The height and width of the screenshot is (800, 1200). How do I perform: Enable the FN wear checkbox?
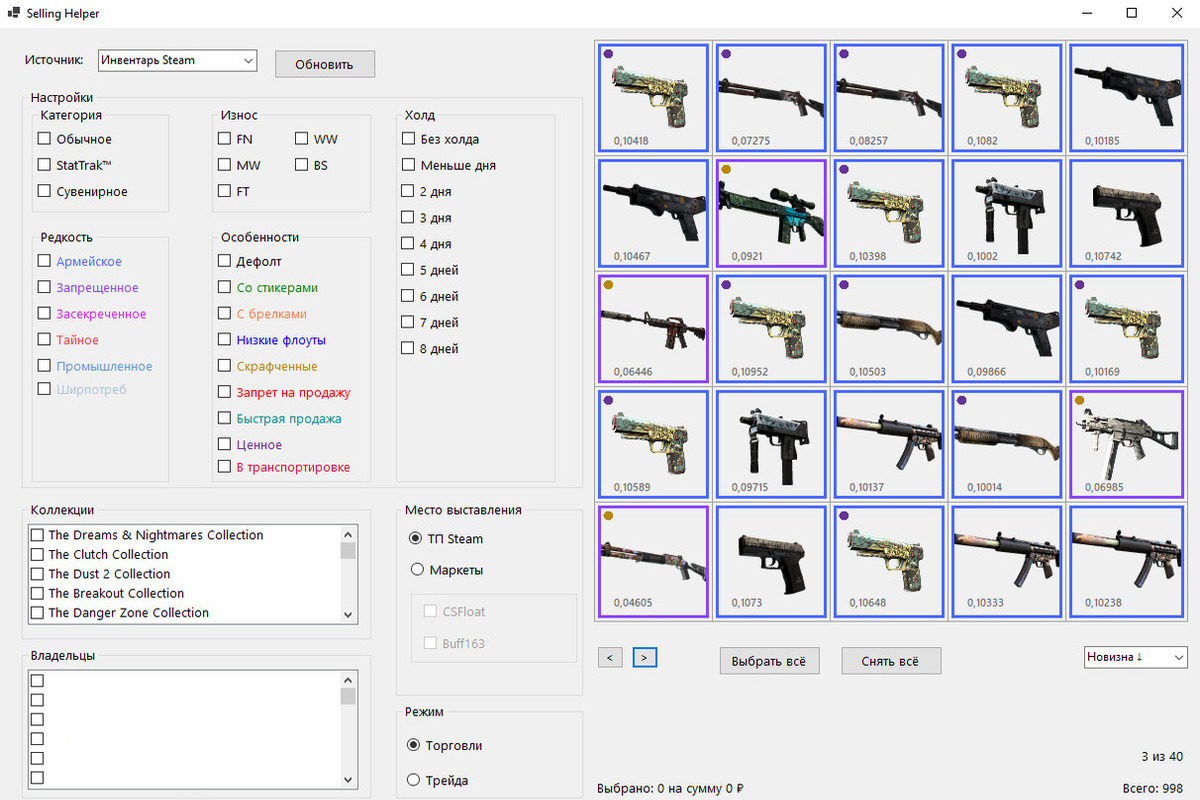point(224,139)
